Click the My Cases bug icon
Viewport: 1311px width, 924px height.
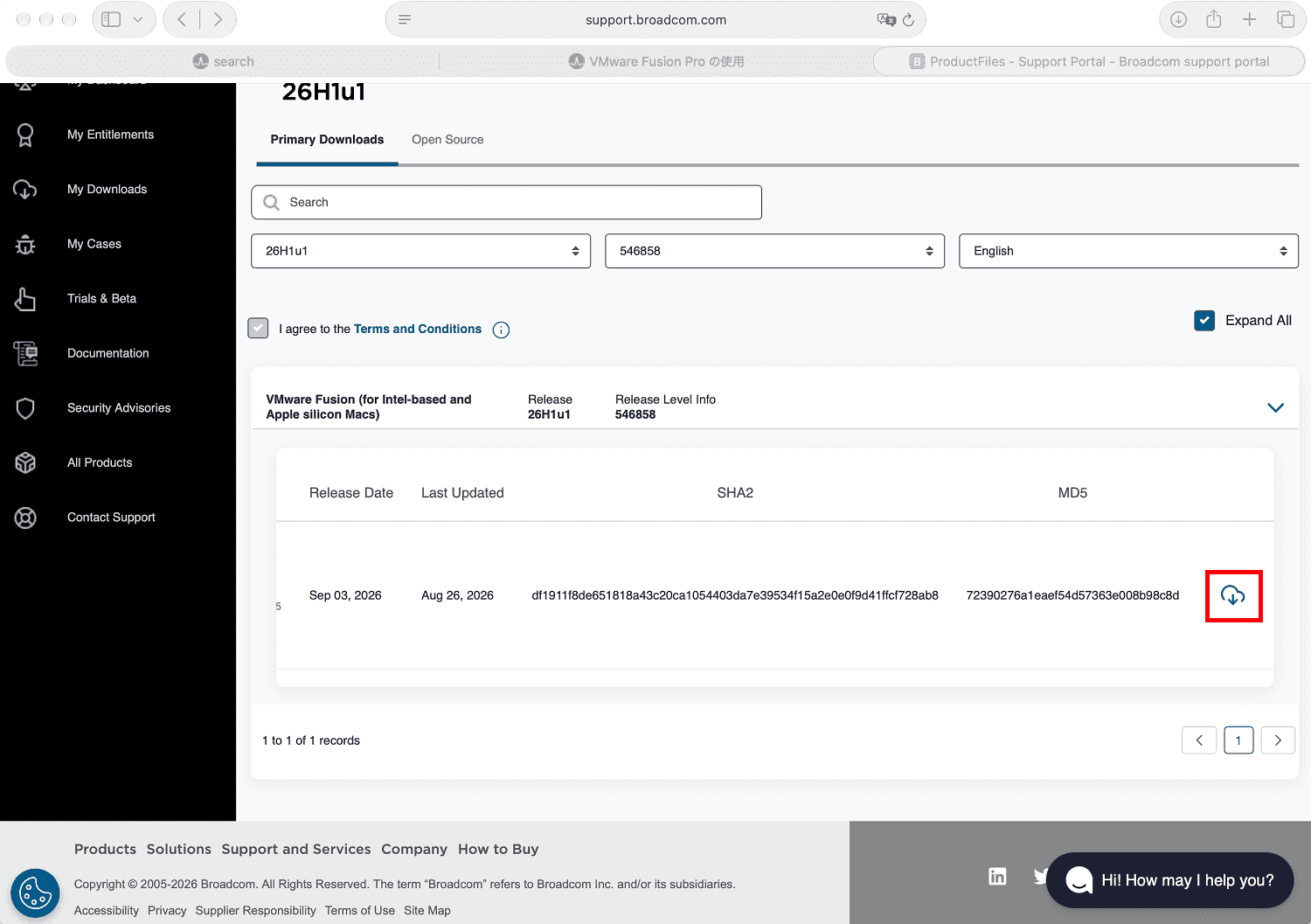(25, 244)
